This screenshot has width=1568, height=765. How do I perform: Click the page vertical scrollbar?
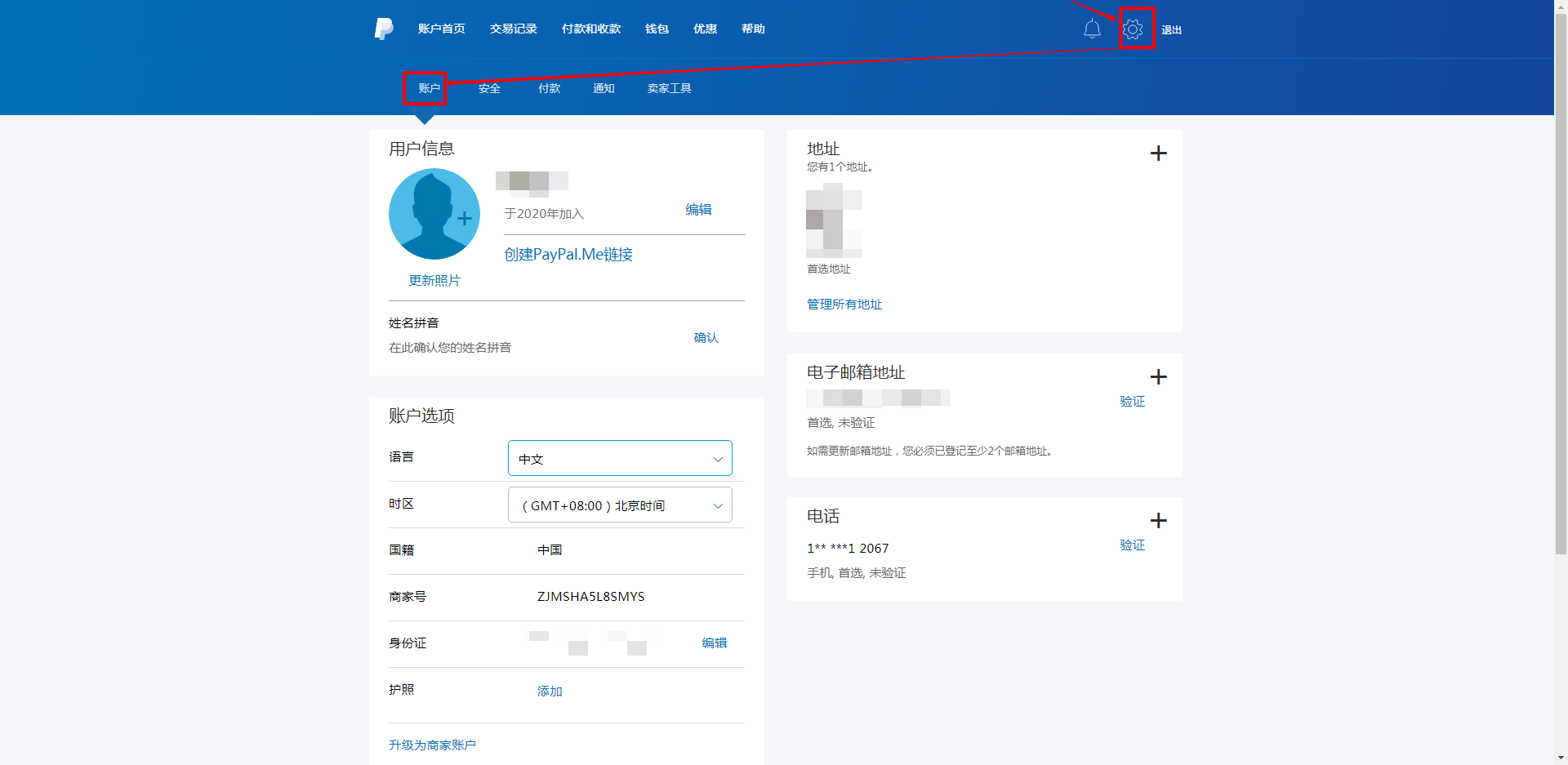[1561, 327]
